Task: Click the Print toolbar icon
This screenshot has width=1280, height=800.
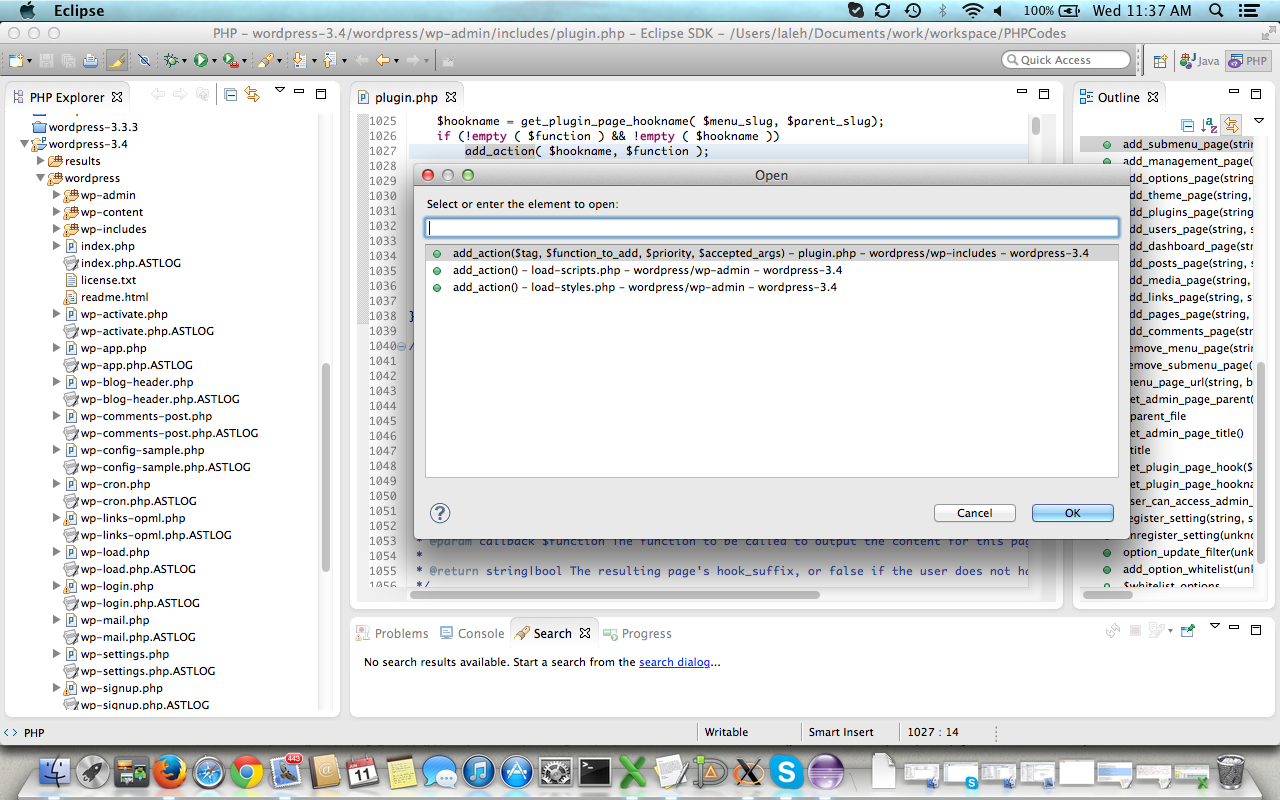Action: tap(90, 61)
